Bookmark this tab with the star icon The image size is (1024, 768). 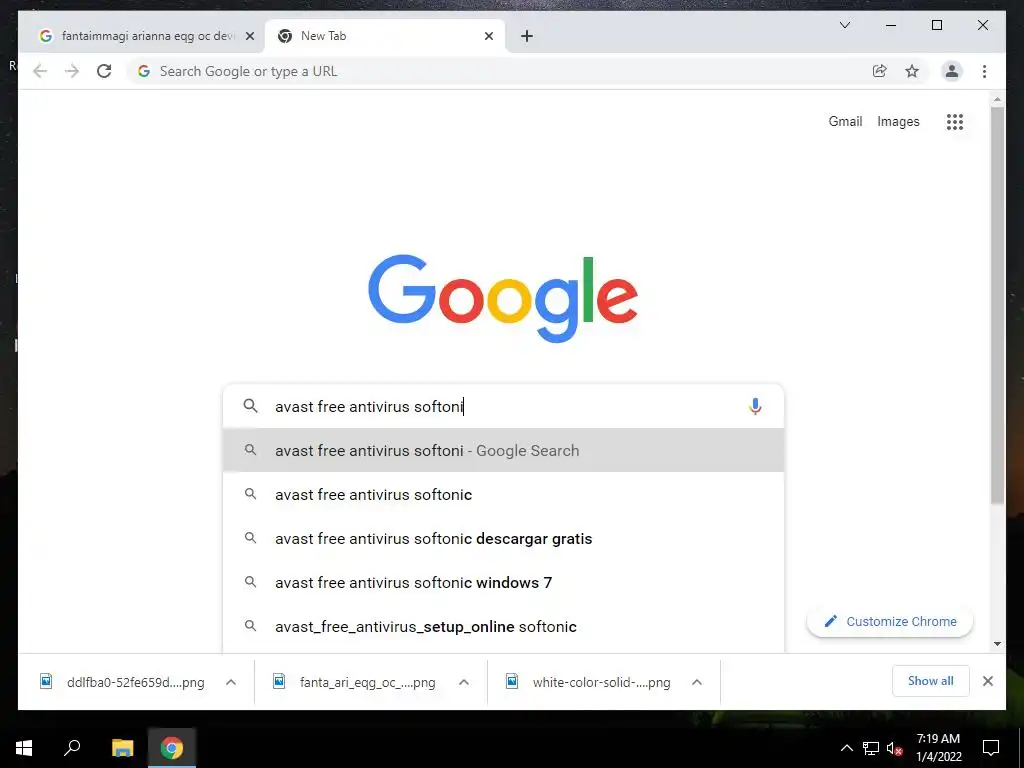click(912, 71)
